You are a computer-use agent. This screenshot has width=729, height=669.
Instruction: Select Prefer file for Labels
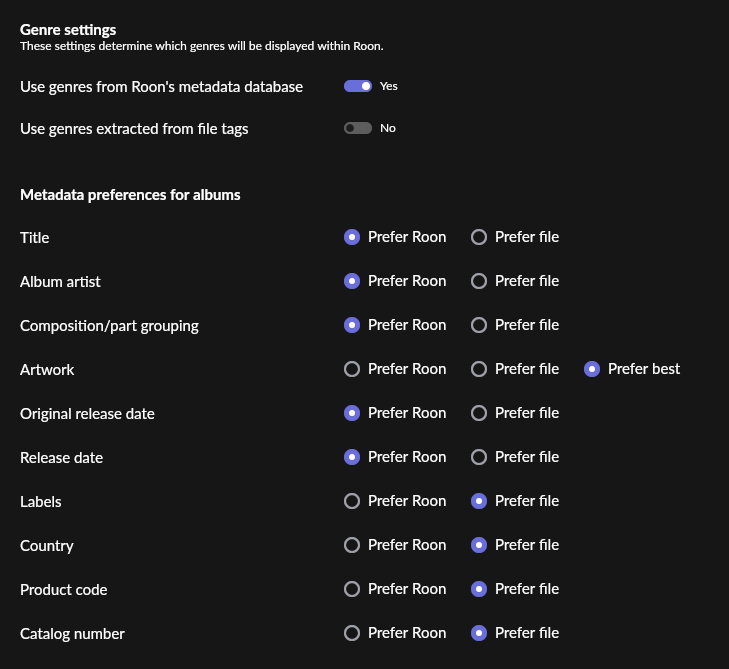click(479, 501)
